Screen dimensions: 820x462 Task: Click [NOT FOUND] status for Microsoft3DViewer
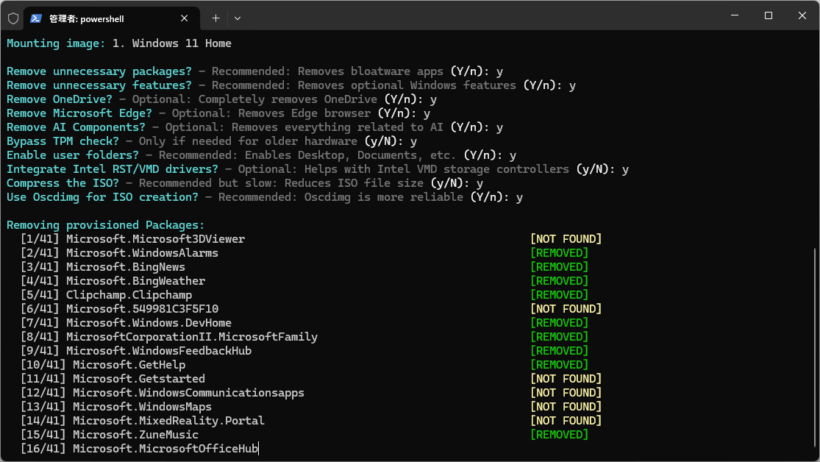click(566, 239)
